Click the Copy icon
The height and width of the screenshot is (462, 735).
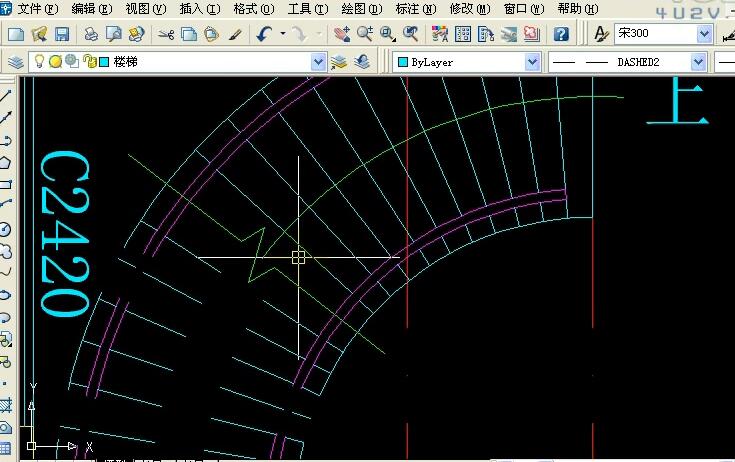189,34
